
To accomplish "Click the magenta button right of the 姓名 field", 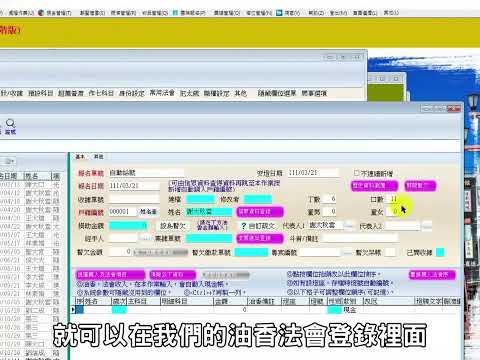I will 260,212.
